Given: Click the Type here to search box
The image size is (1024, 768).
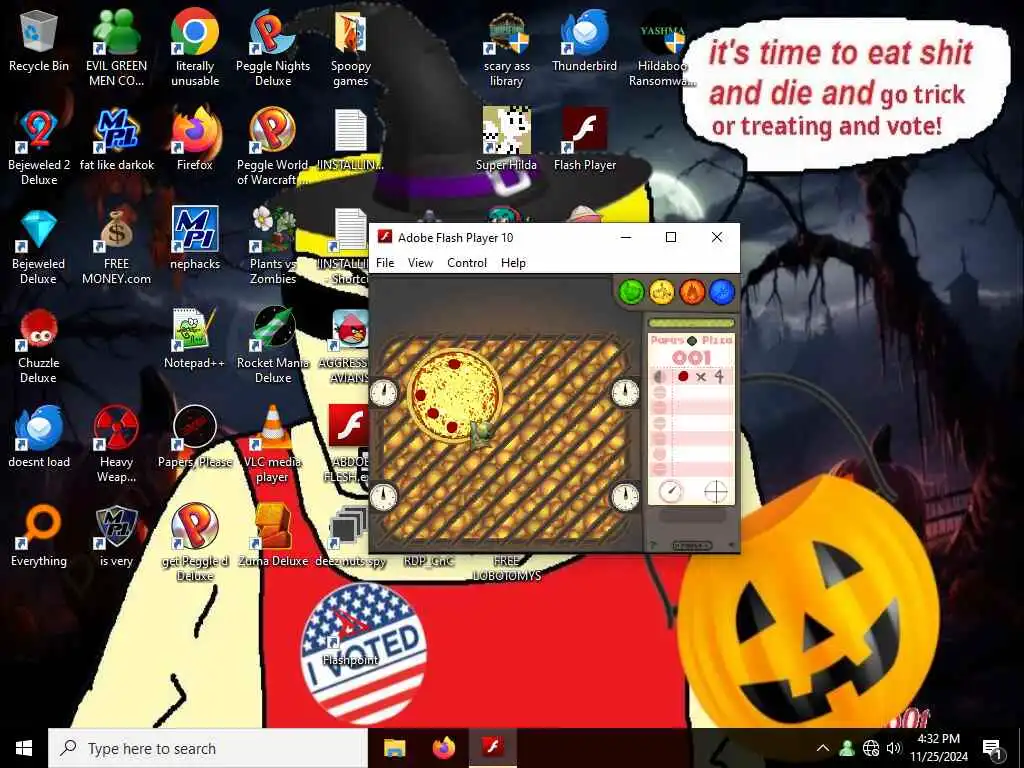Looking at the screenshot, I should [208, 748].
